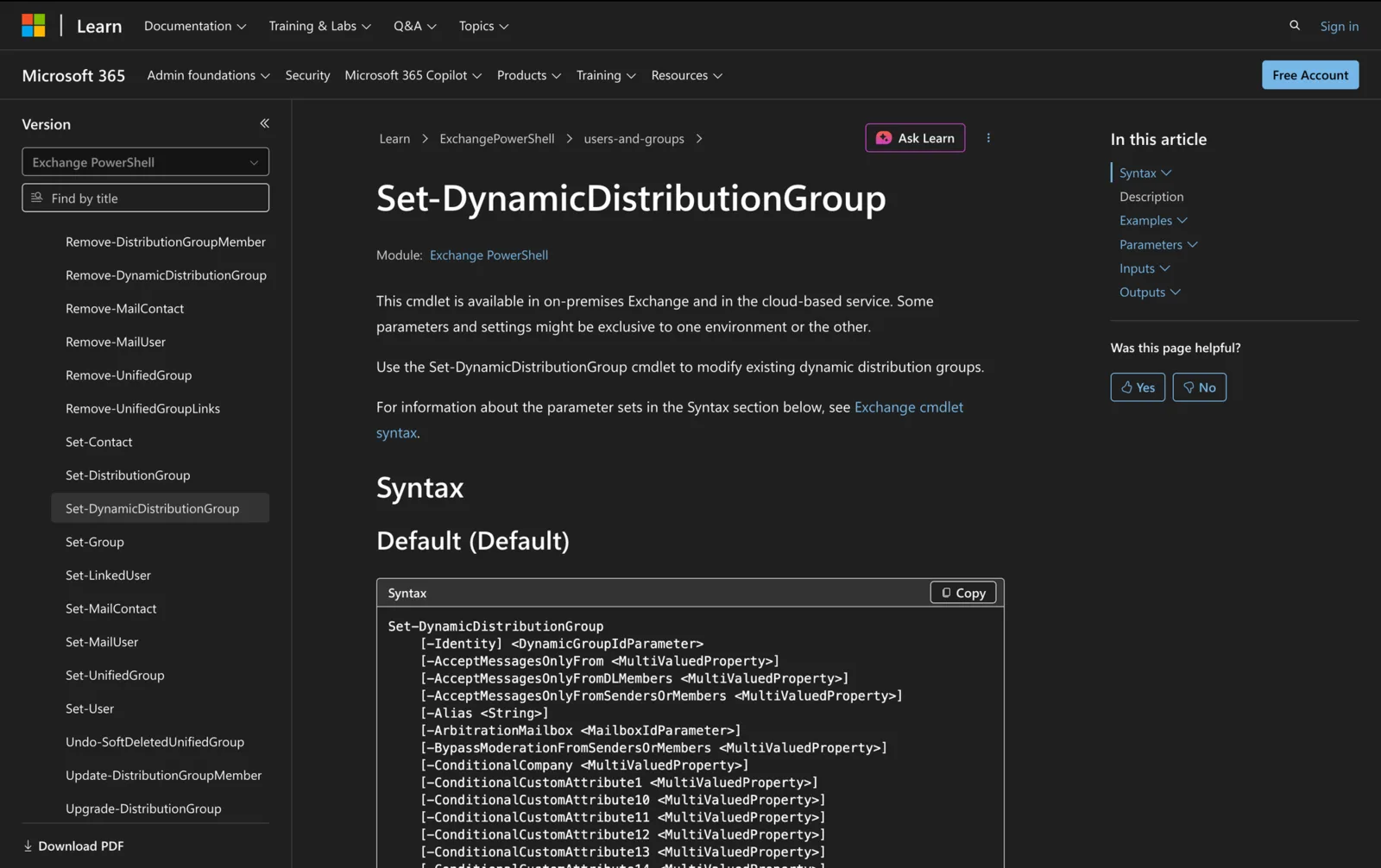Collapse the Version sidebar with double-chevron icon
The width and height of the screenshot is (1381, 868).
(x=264, y=123)
